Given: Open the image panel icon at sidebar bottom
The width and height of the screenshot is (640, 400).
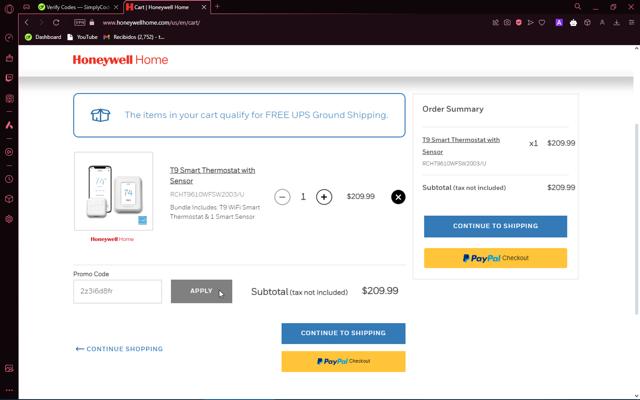Looking at the screenshot, I should tap(9, 369).
